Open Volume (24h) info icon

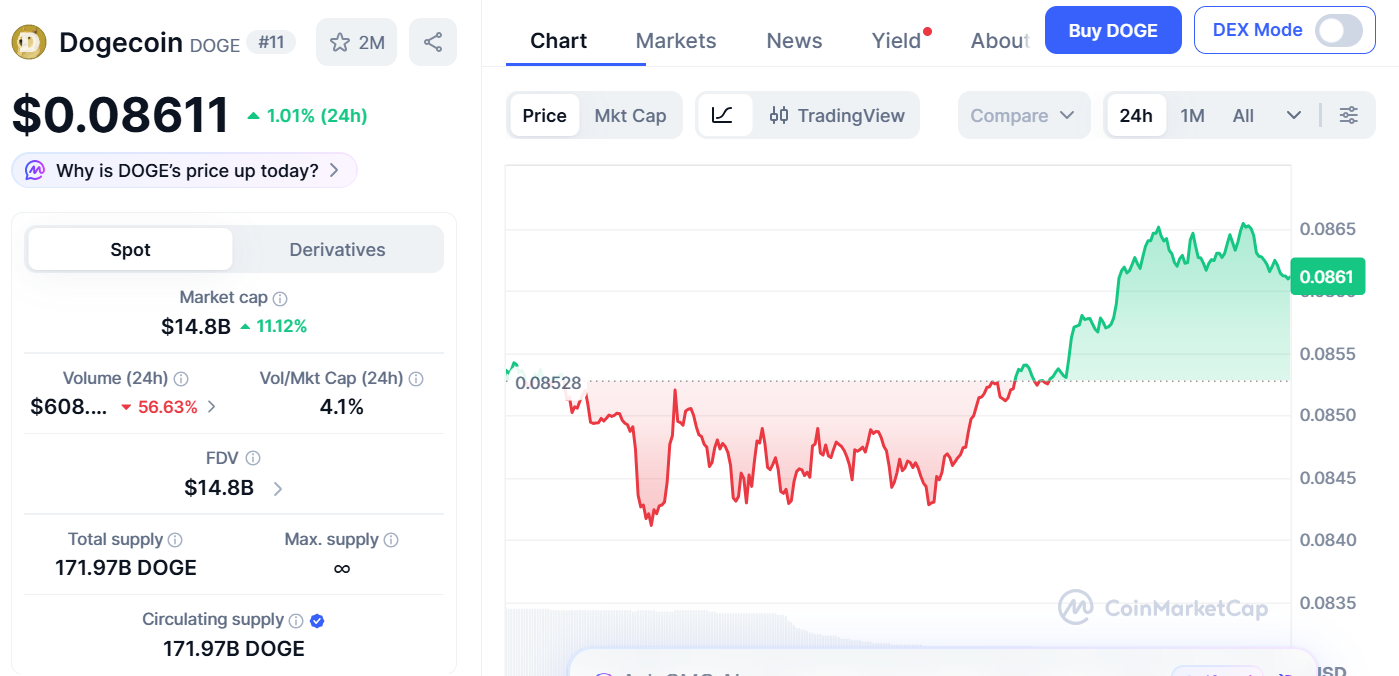point(181,379)
